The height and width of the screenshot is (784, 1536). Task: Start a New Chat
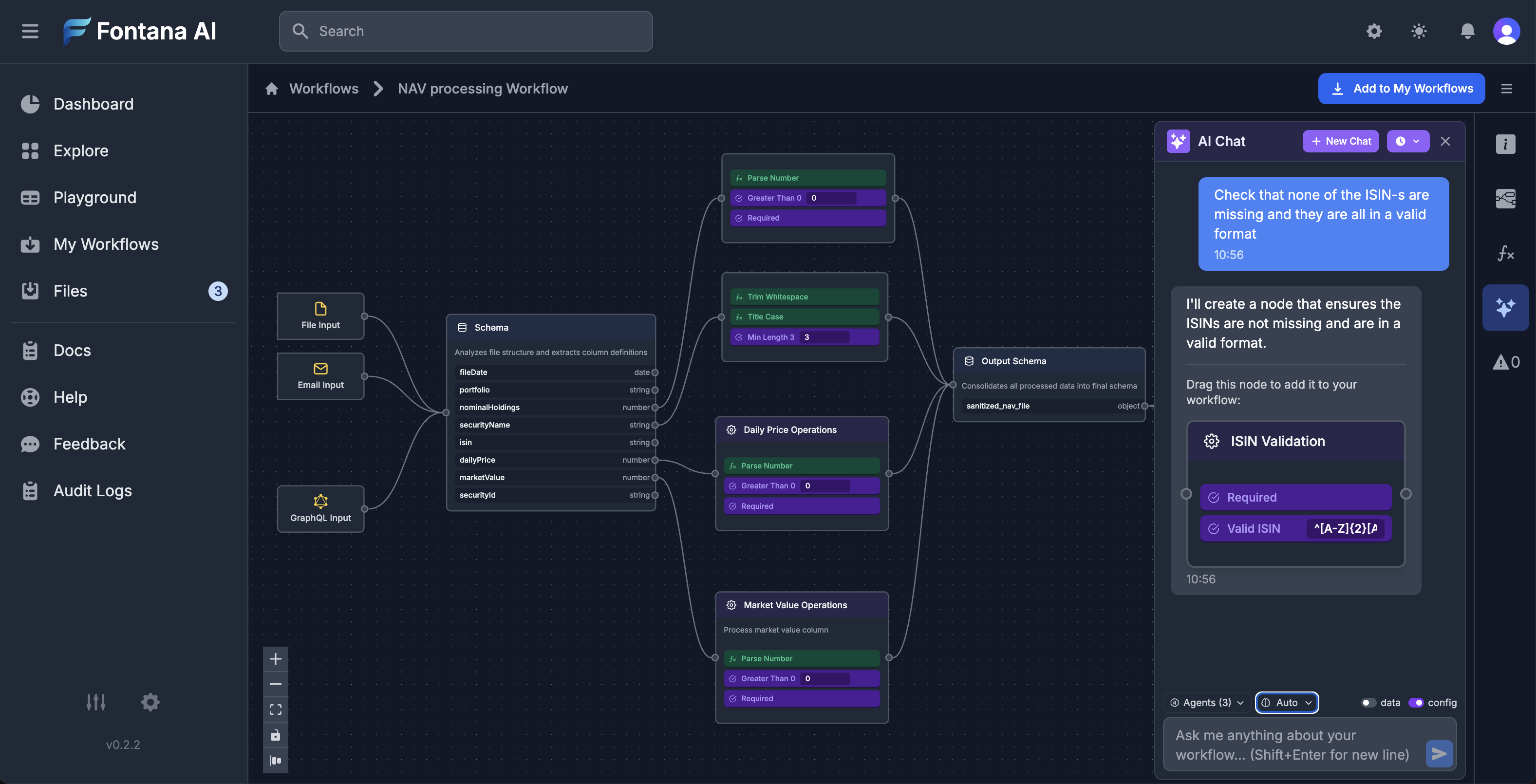tap(1340, 141)
